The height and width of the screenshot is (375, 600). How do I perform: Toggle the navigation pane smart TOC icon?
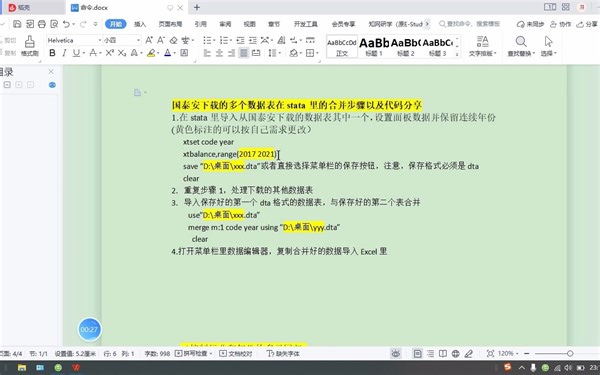[x=52, y=85]
